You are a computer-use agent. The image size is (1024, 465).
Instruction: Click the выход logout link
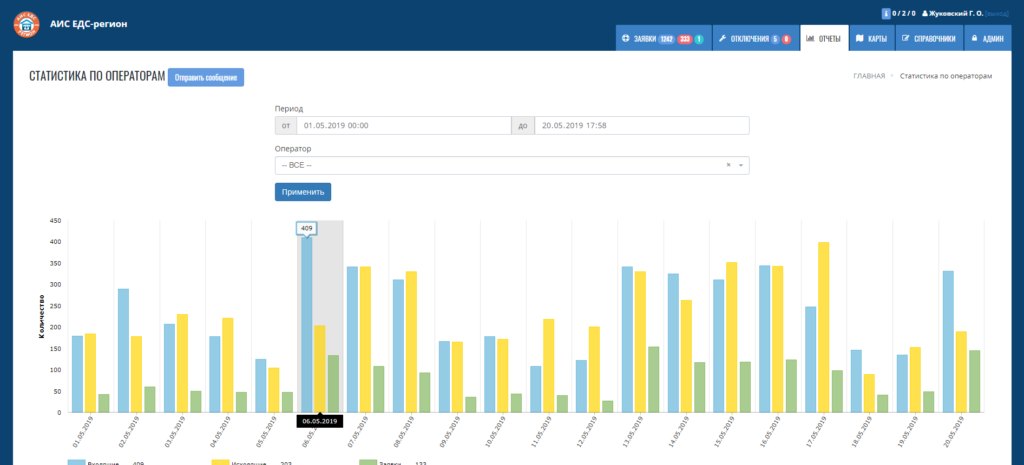pos(997,13)
